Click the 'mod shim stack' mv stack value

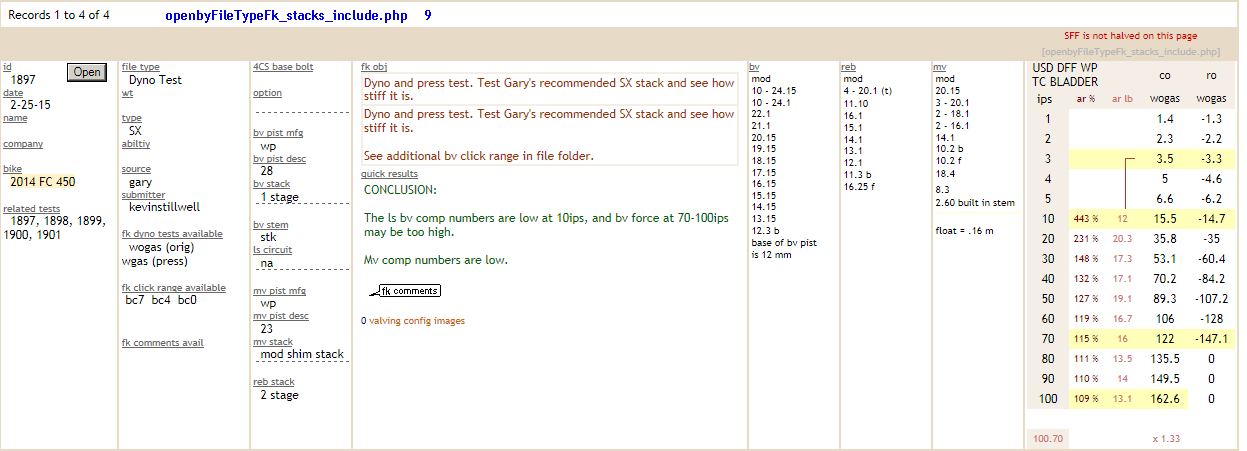[x=301, y=354]
